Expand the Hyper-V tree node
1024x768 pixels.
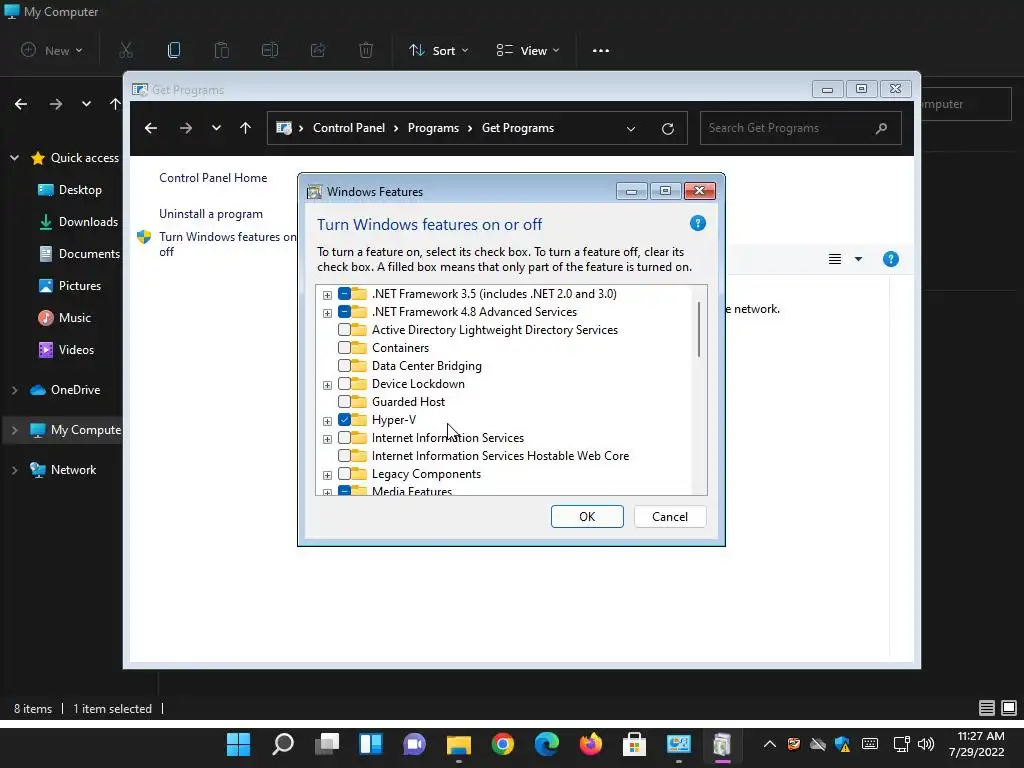[x=327, y=421]
